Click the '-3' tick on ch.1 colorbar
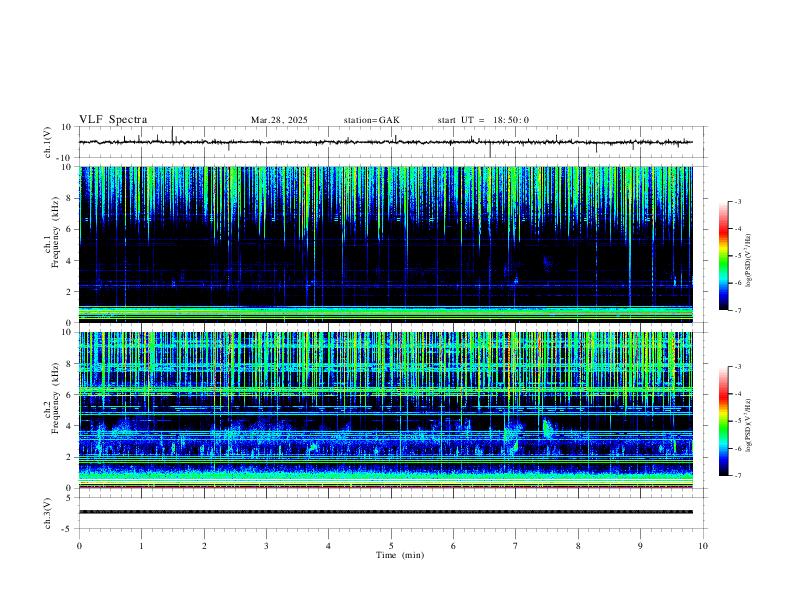792x612 pixels. pyautogui.click(x=737, y=201)
